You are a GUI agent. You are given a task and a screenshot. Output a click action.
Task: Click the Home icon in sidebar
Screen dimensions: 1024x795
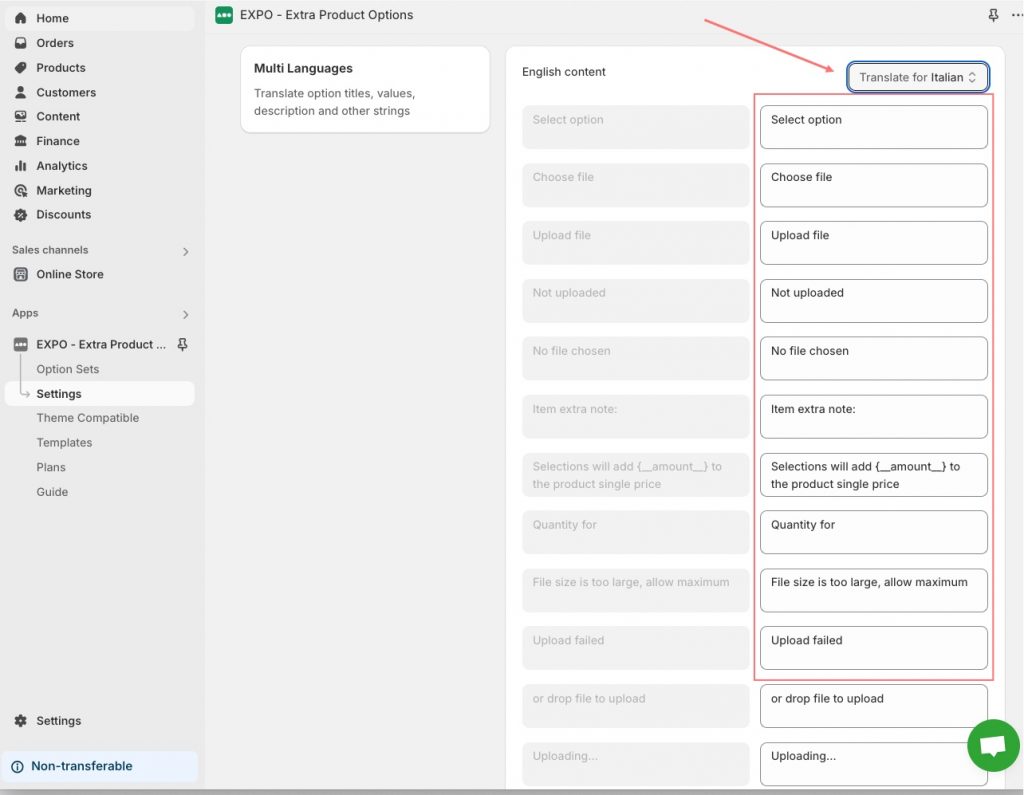tap(20, 18)
